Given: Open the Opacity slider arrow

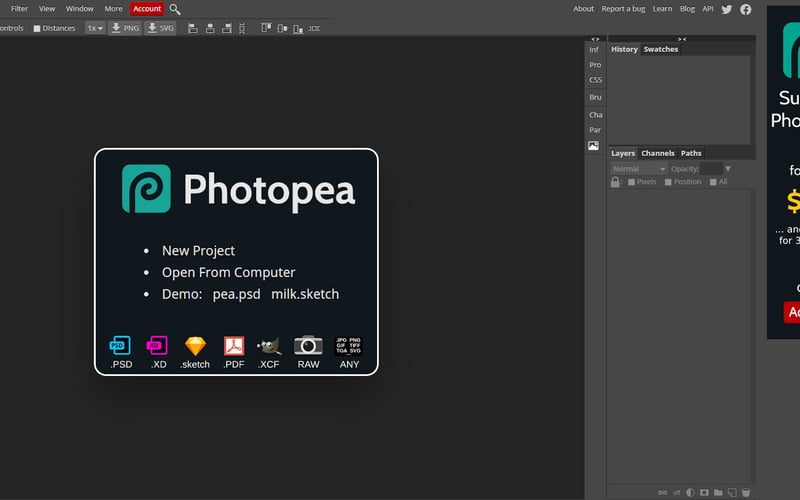Looking at the screenshot, I should click(728, 169).
